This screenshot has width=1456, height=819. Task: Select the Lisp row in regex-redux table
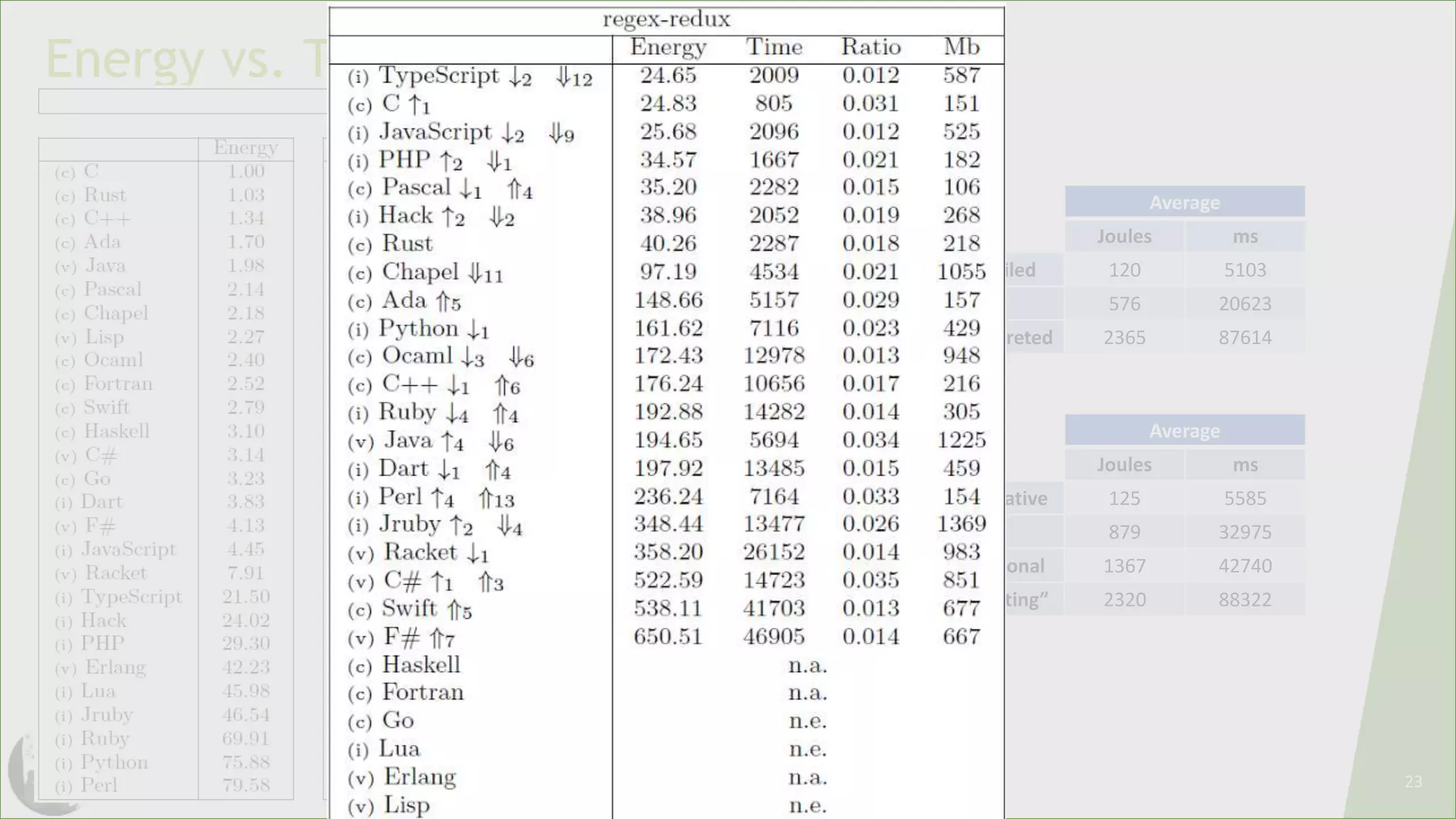click(x=666, y=805)
